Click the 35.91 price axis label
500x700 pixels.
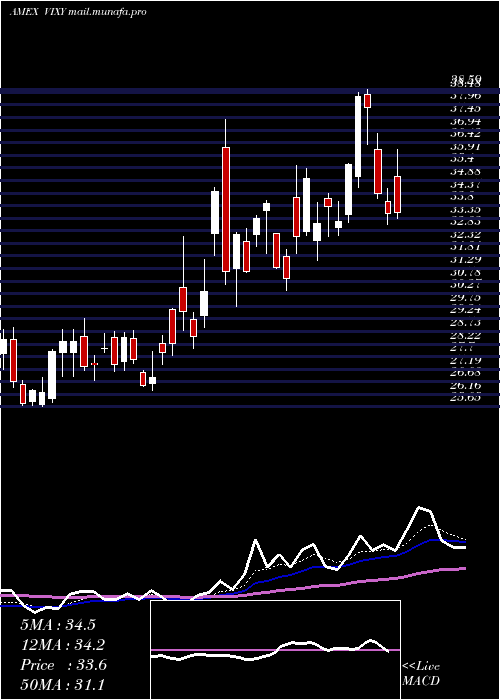tap(465, 146)
